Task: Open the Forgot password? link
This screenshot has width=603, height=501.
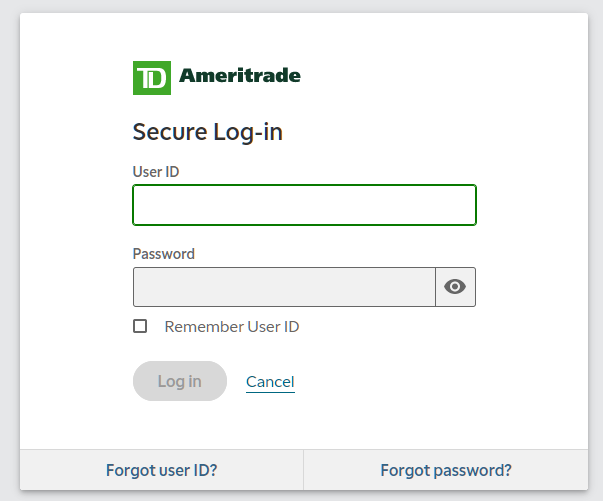Action: click(446, 470)
